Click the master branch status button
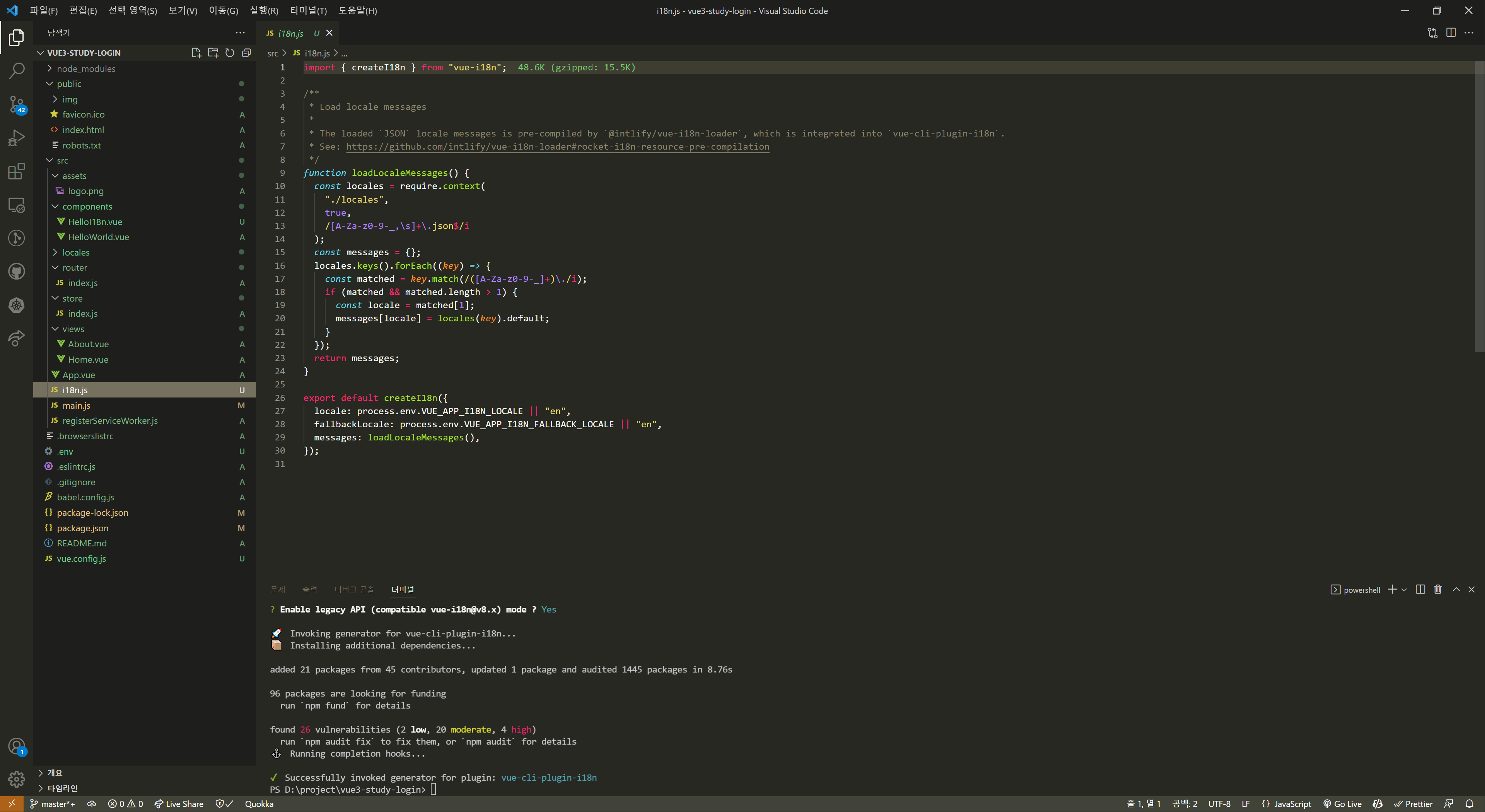This screenshot has width=1485, height=812. click(53, 803)
